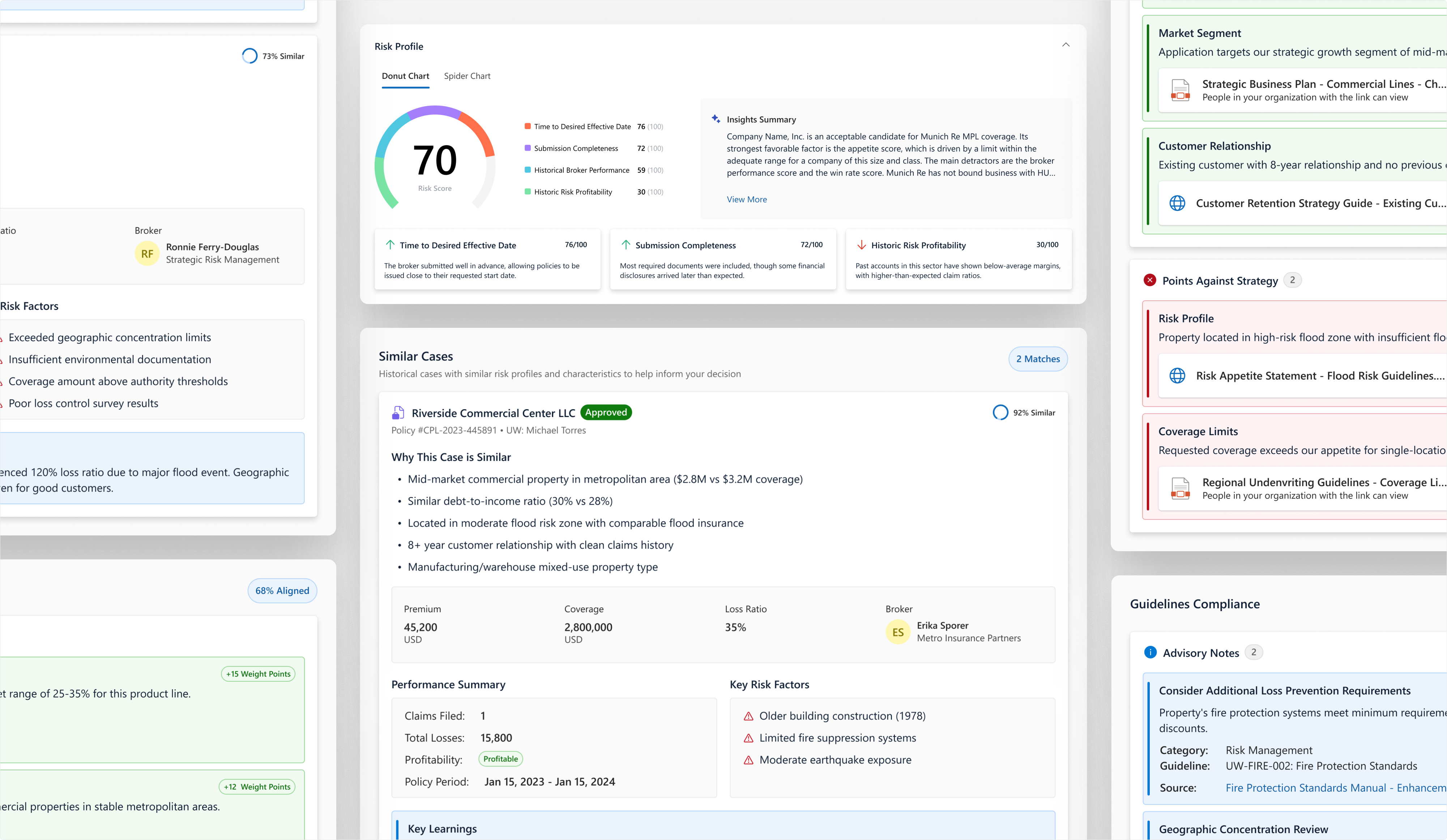1447x840 pixels.
Task: Click the Riverside Commercial Center document icon
Action: coord(398,413)
